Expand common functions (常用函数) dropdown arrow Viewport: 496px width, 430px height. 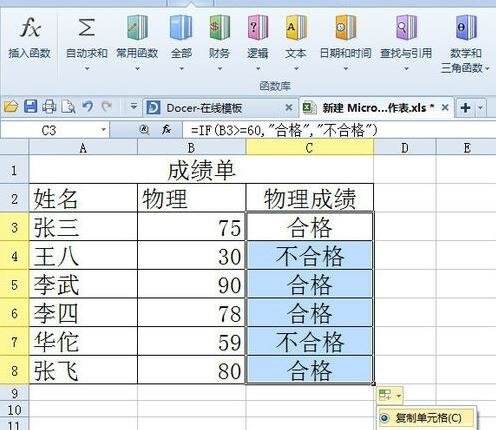pos(137,69)
